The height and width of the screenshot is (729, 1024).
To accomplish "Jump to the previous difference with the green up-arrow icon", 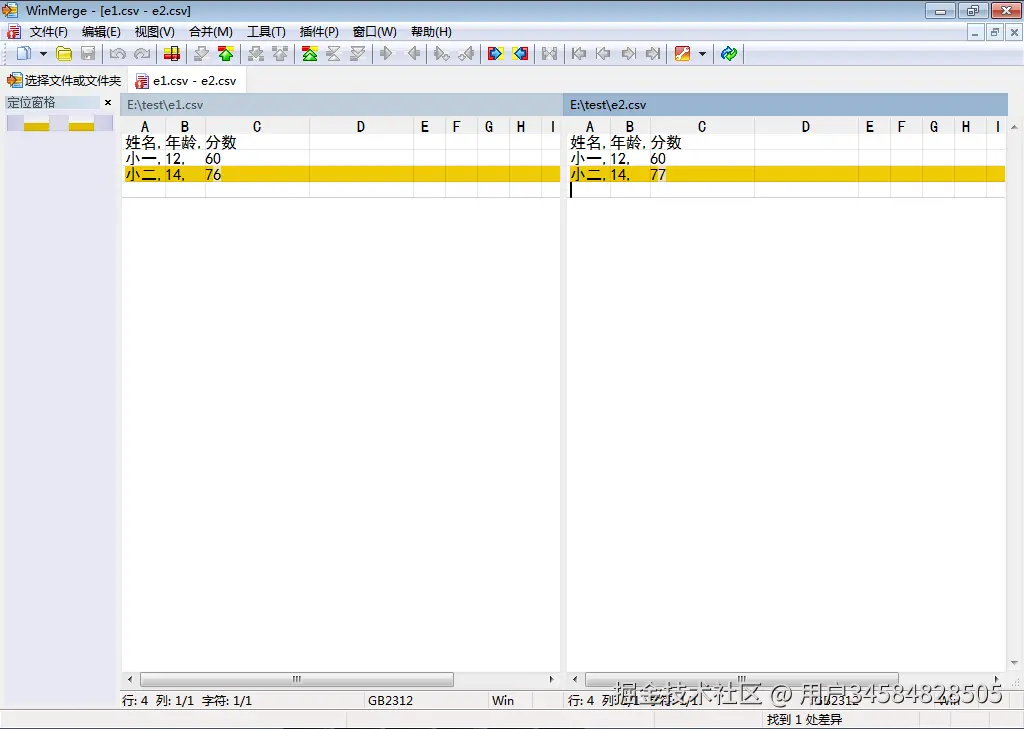I will (x=226, y=53).
